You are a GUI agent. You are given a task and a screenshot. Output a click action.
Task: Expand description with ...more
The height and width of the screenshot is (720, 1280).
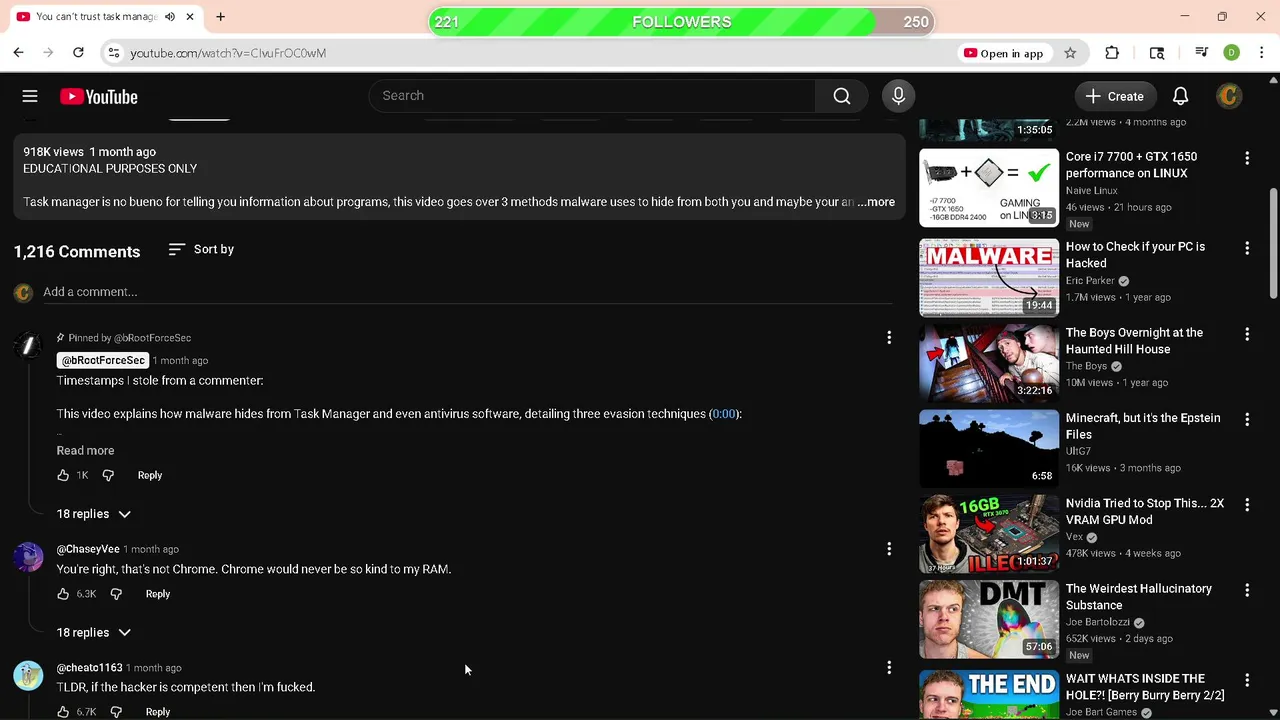pos(876,202)
